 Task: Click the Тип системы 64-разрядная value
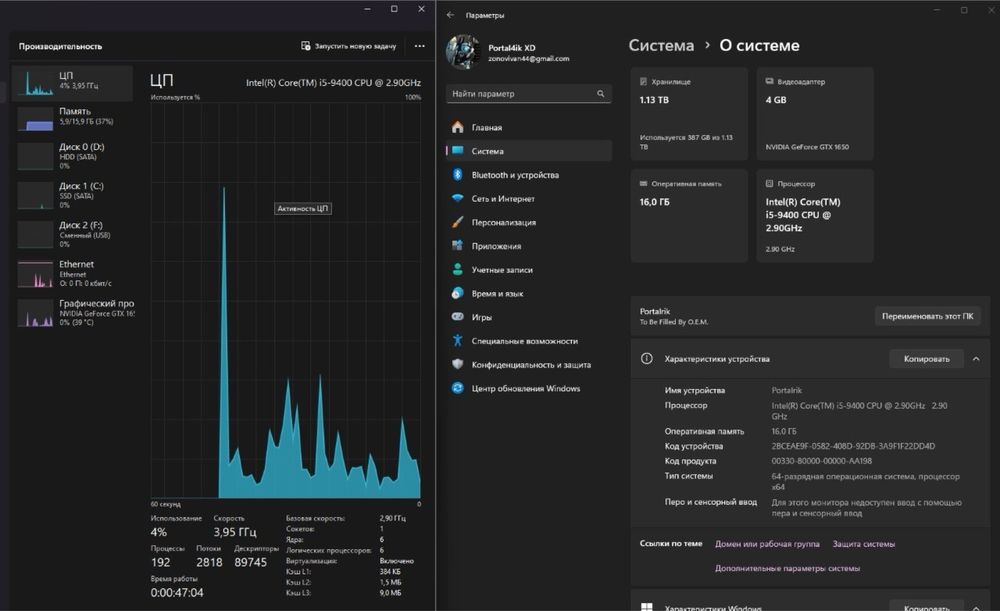click(865, 482)
